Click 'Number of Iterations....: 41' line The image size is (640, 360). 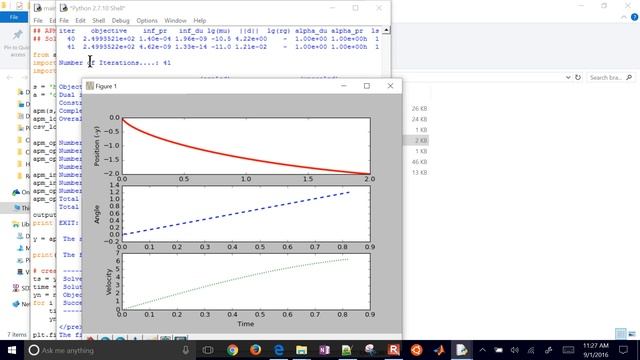115,63
